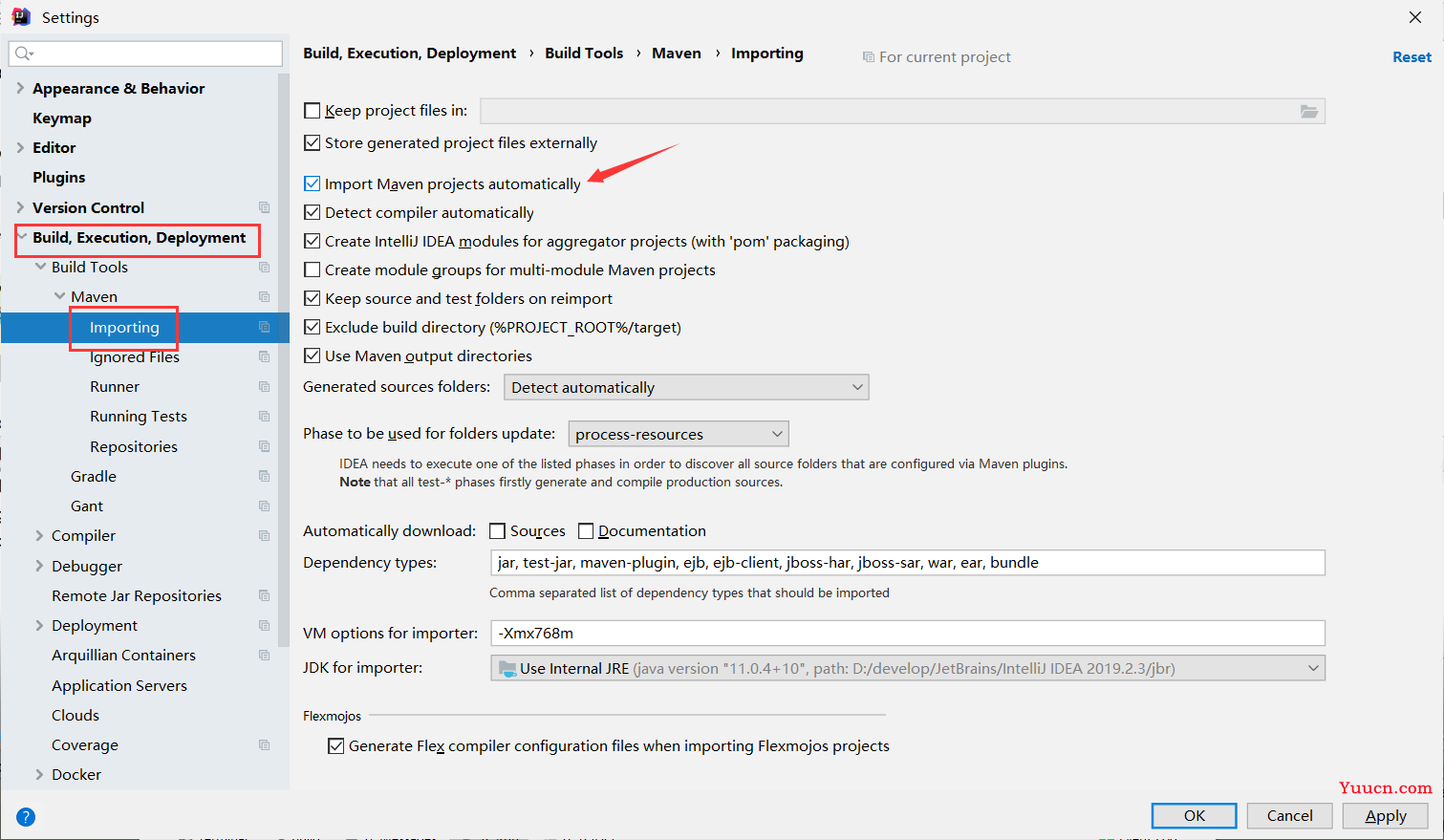Focus the settings search field

pyautogui.click(x=145, y=54)
